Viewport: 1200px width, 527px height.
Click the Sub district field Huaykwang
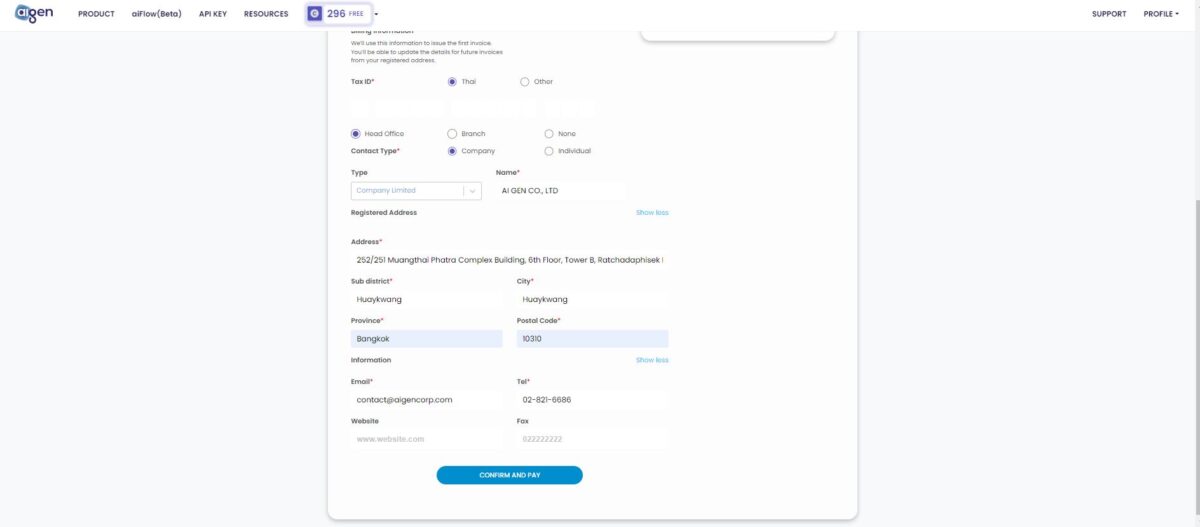click(427, 299)
